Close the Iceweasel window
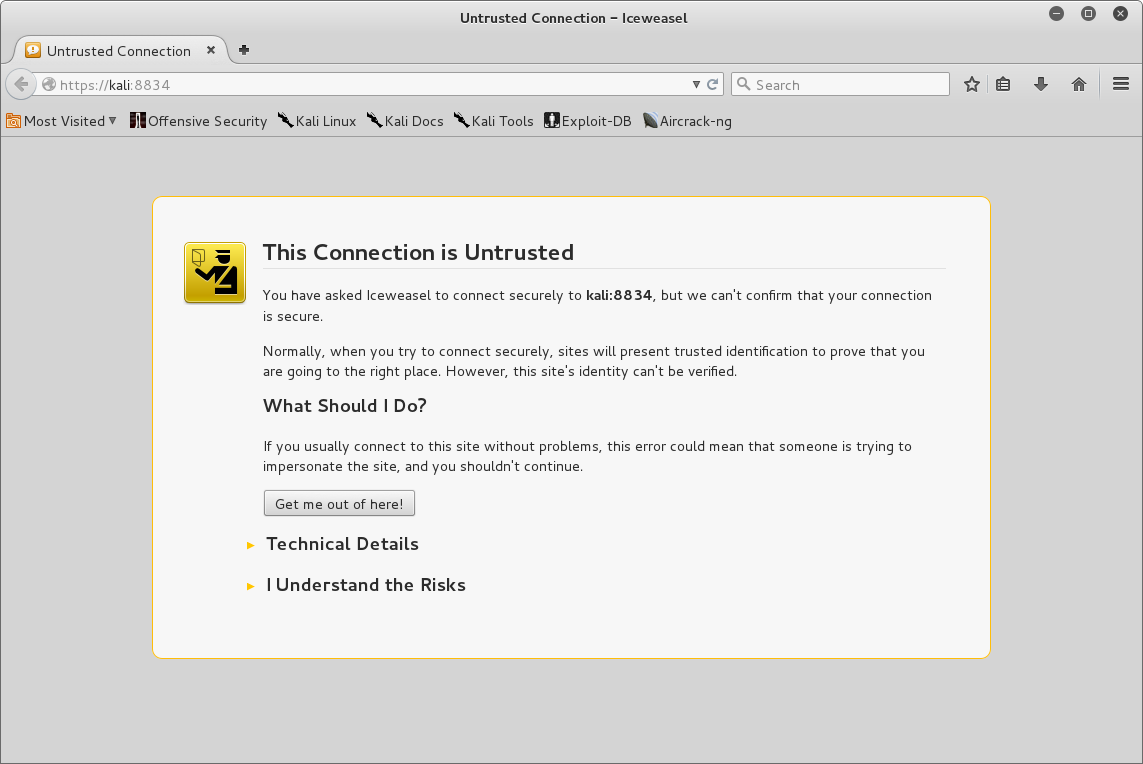This screenshot has width=1143, height=764. pyautogui.click(x=1120, y=13)
